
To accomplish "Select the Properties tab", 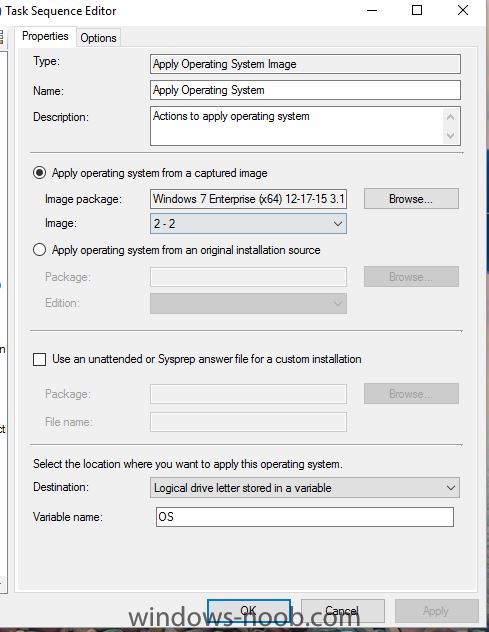I will click(x=45, y=36).
